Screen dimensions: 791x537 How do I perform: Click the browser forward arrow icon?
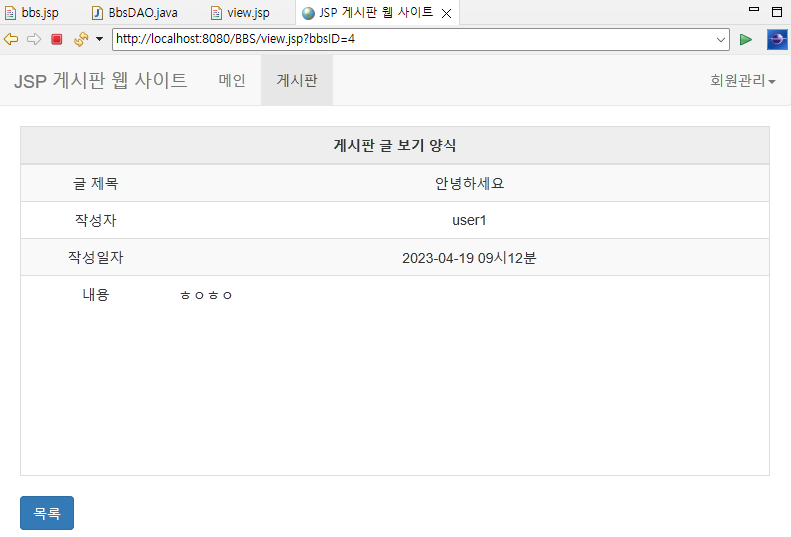click(34, 39)
